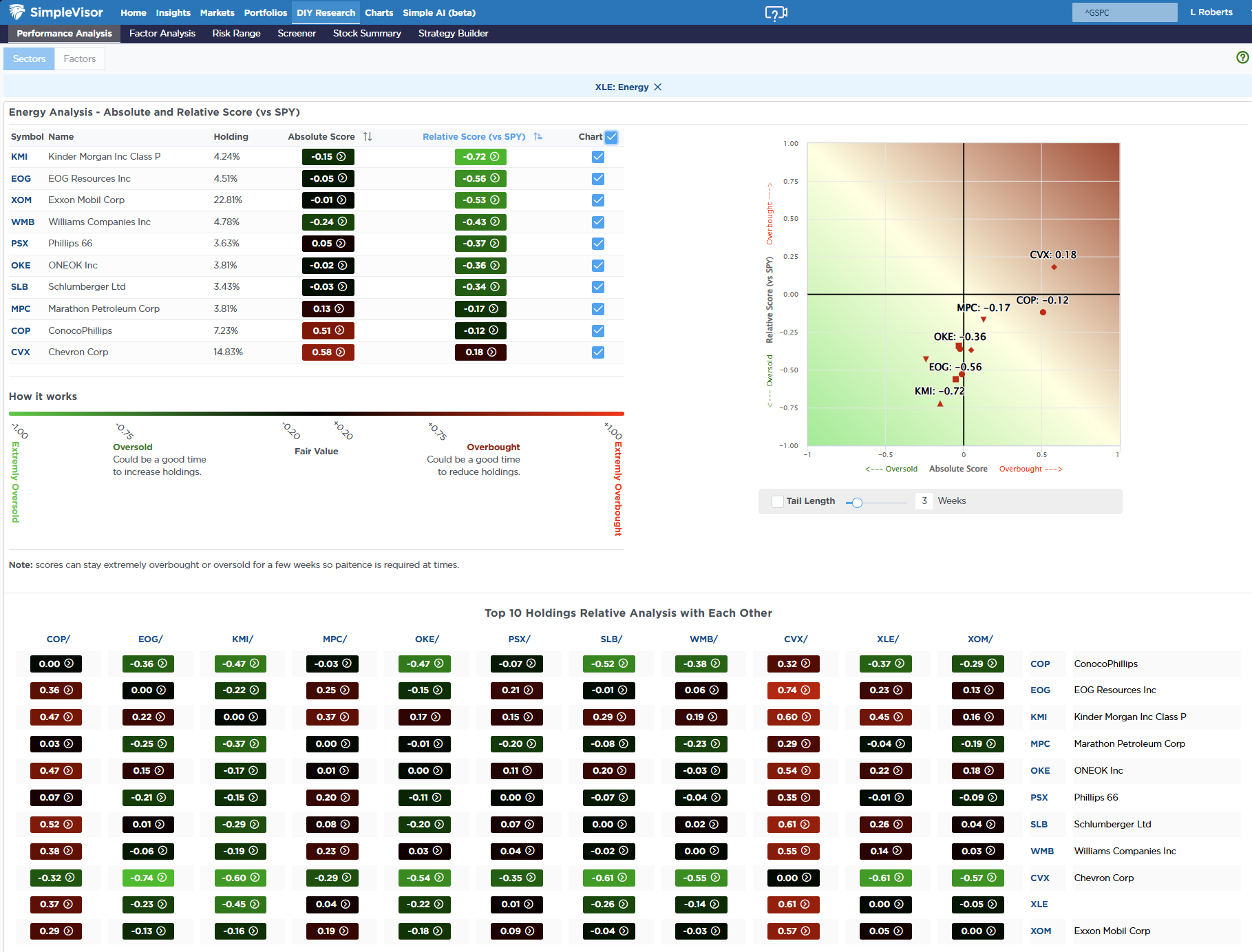Screen dimensions: 1252x952
Task: Open the Strategy Builder tab
Action: 453,33
